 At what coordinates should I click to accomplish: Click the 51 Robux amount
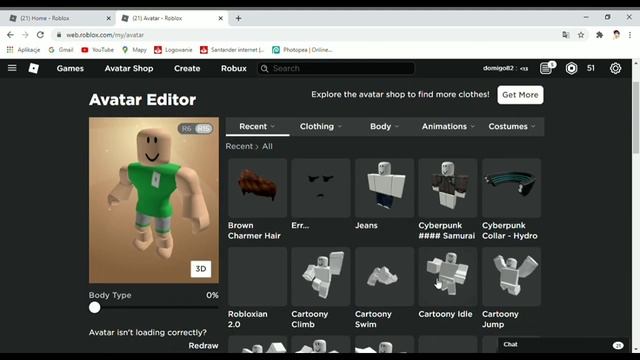pos(591,68)
